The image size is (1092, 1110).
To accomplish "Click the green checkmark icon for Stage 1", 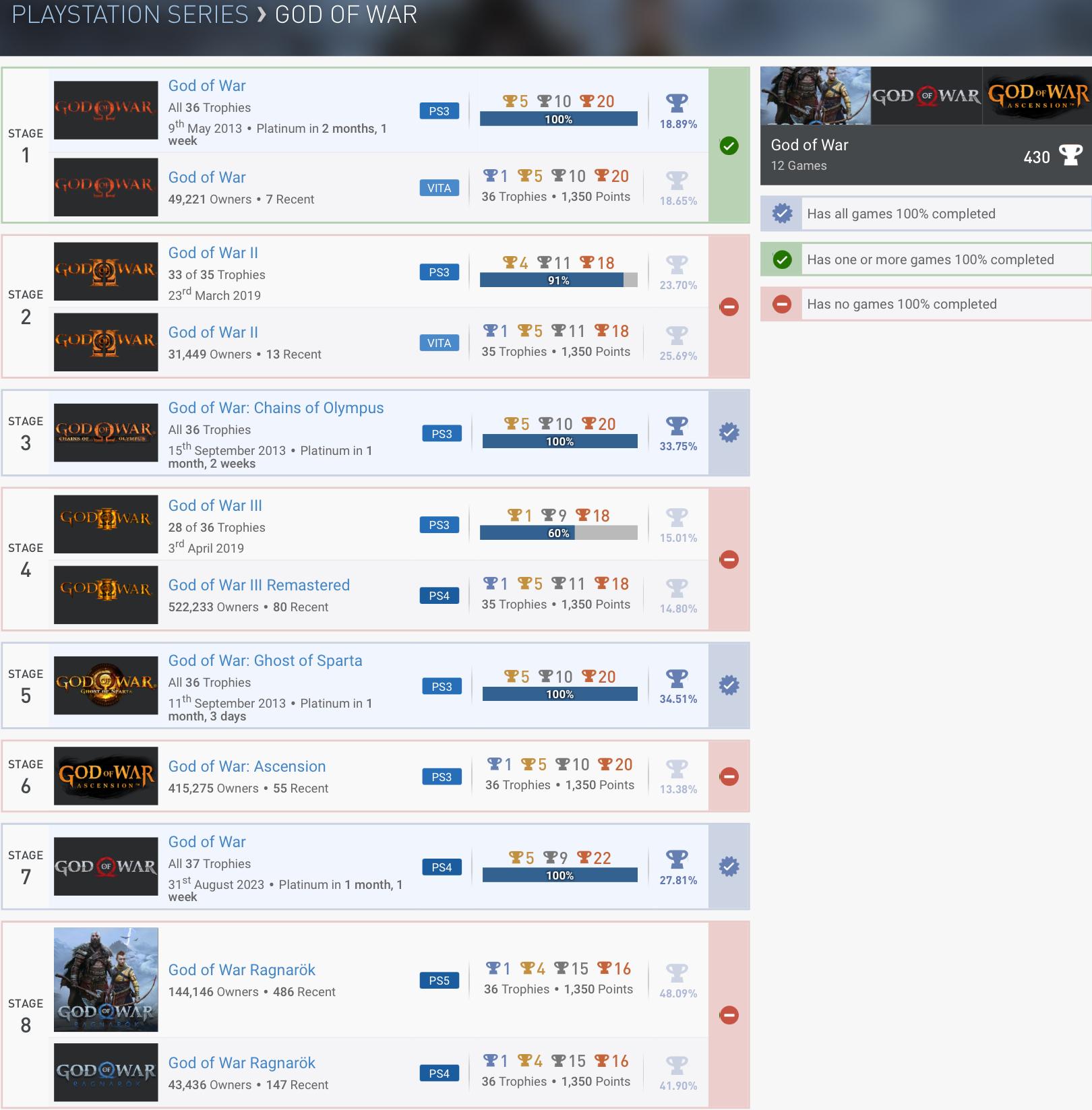I will pyautogui.click(x=729, y=146).
